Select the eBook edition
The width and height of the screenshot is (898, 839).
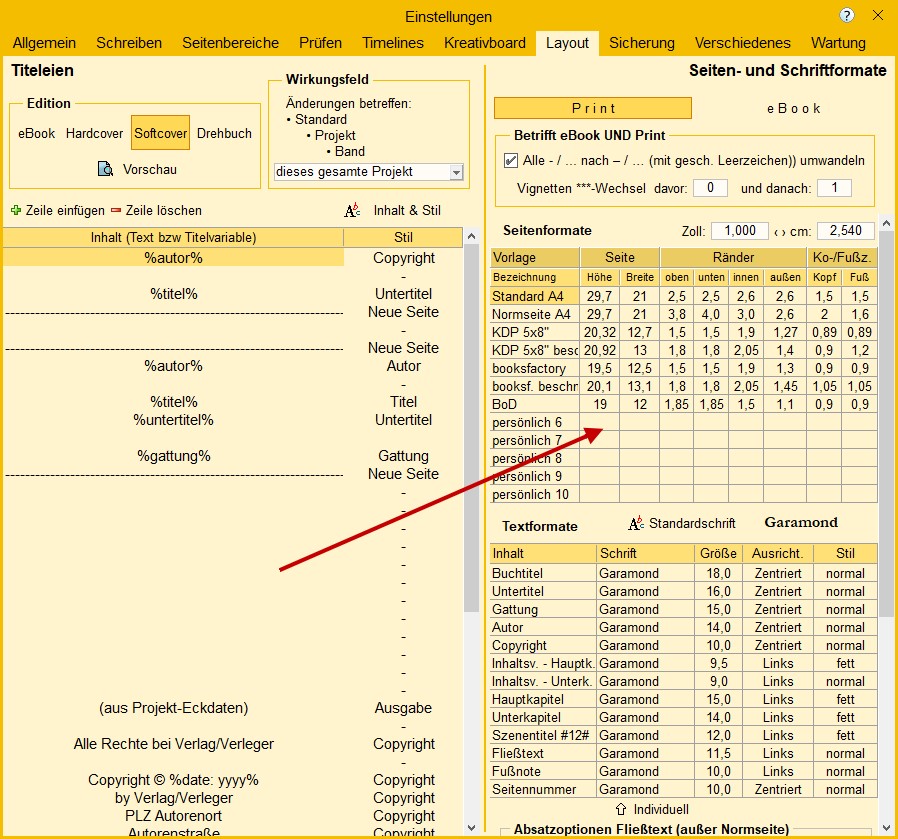[37, 133]
